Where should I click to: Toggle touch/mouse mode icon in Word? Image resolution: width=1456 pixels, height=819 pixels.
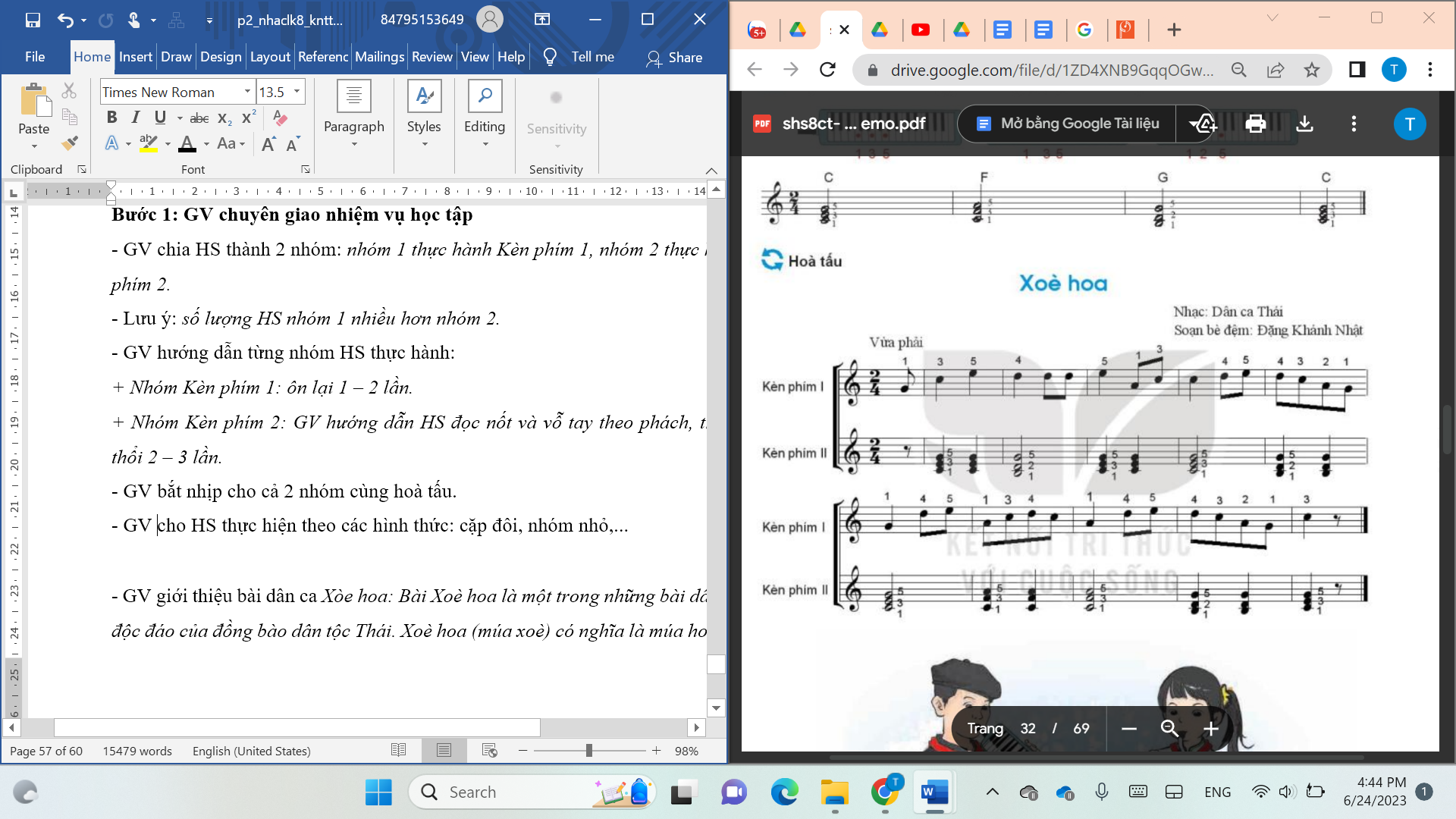[134, 20]
